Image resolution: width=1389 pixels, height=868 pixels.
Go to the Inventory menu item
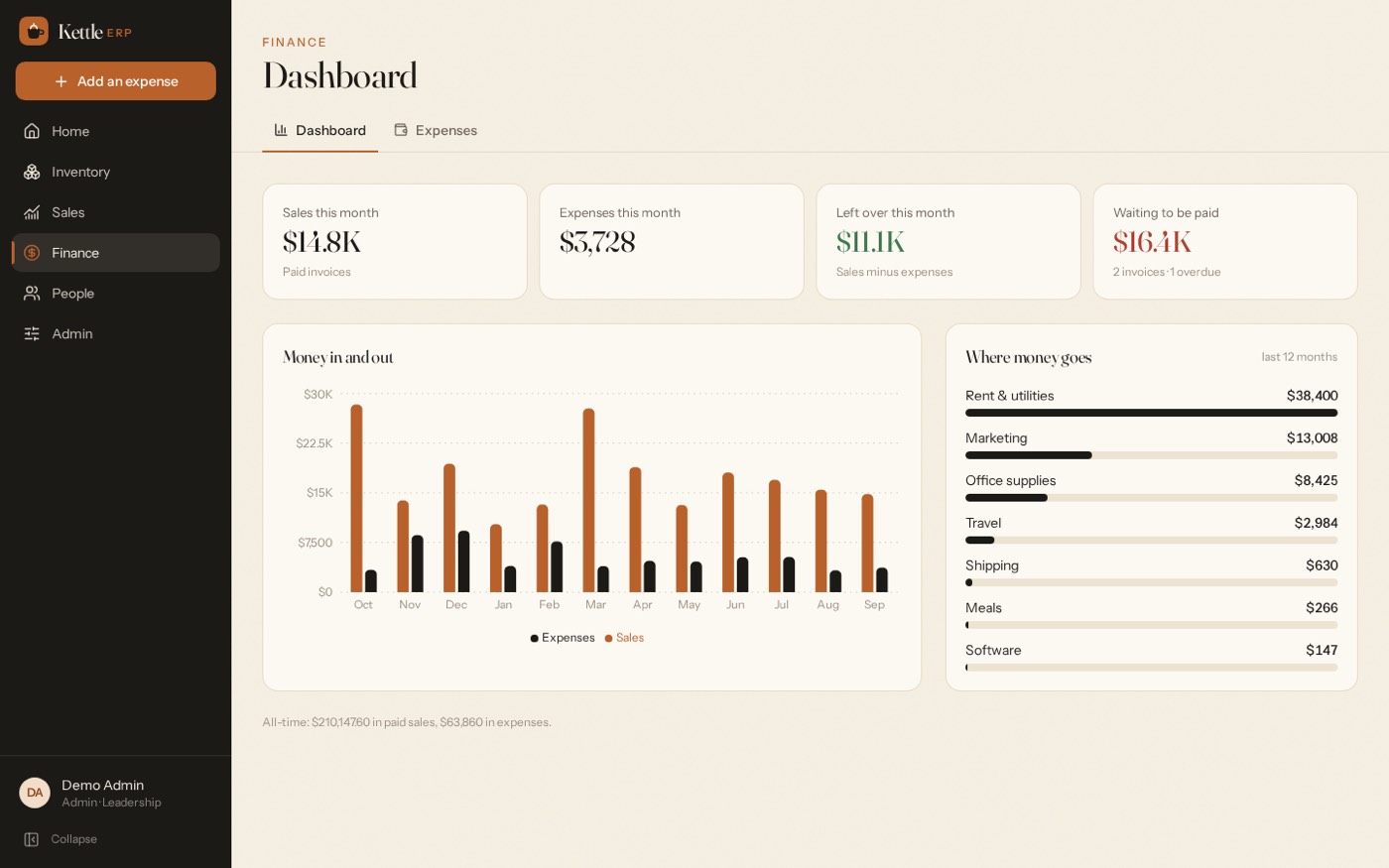pos(116,172)
